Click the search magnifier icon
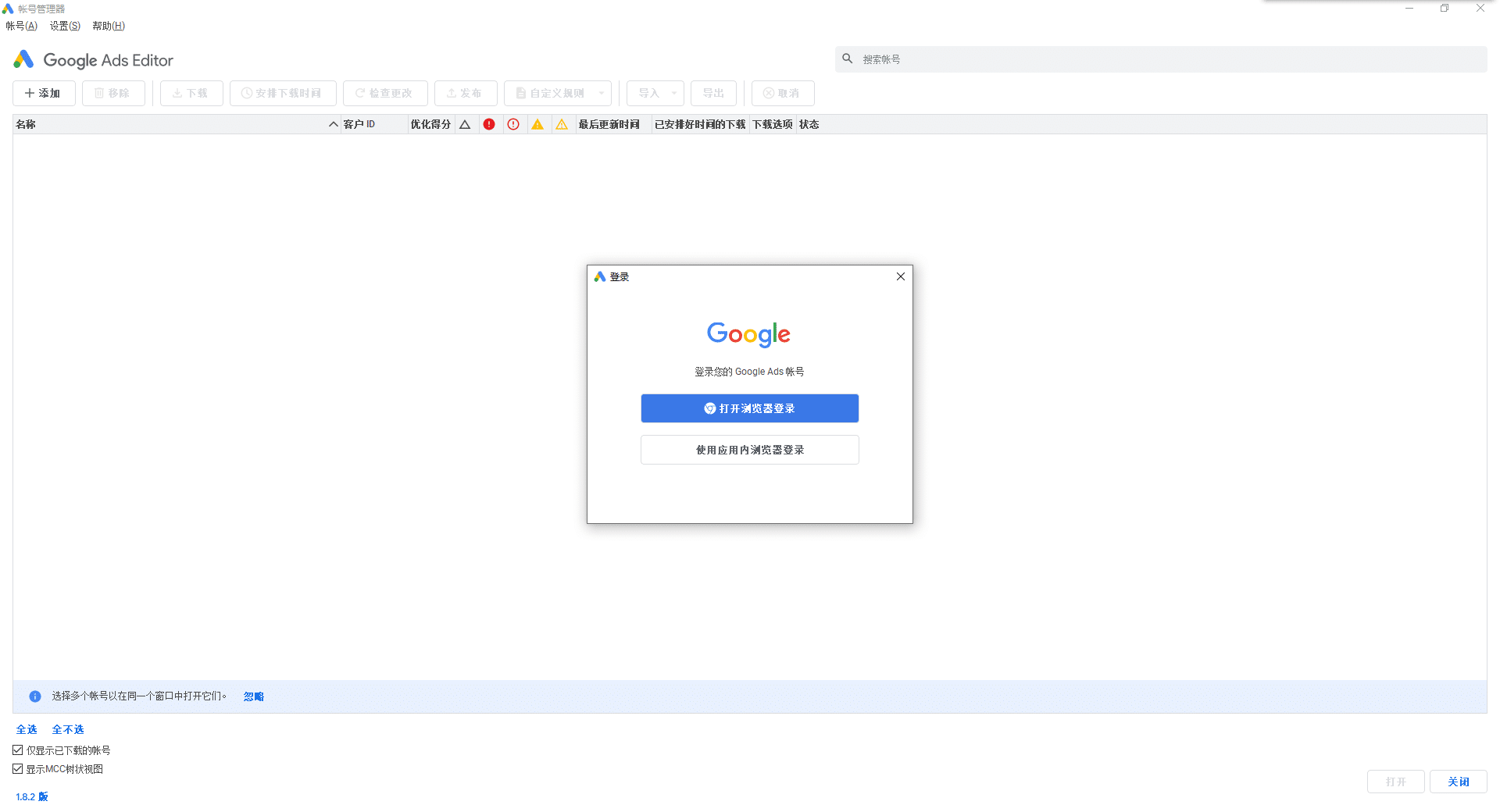The width and height of the screenshot is (1500, 812). [848, 59]
